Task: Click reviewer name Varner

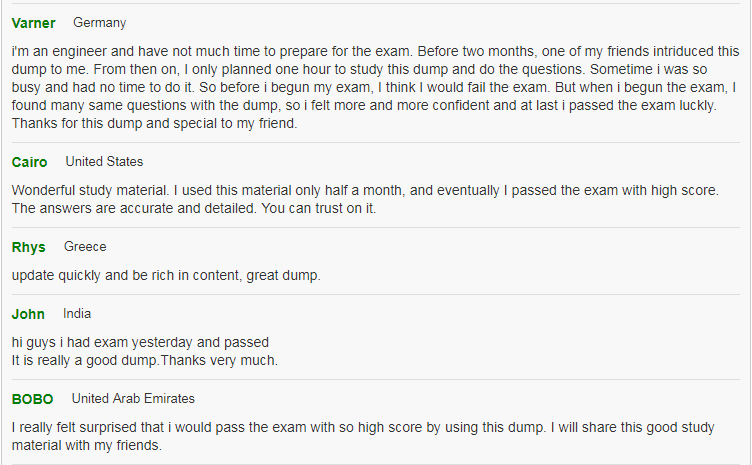Action: 34,23
